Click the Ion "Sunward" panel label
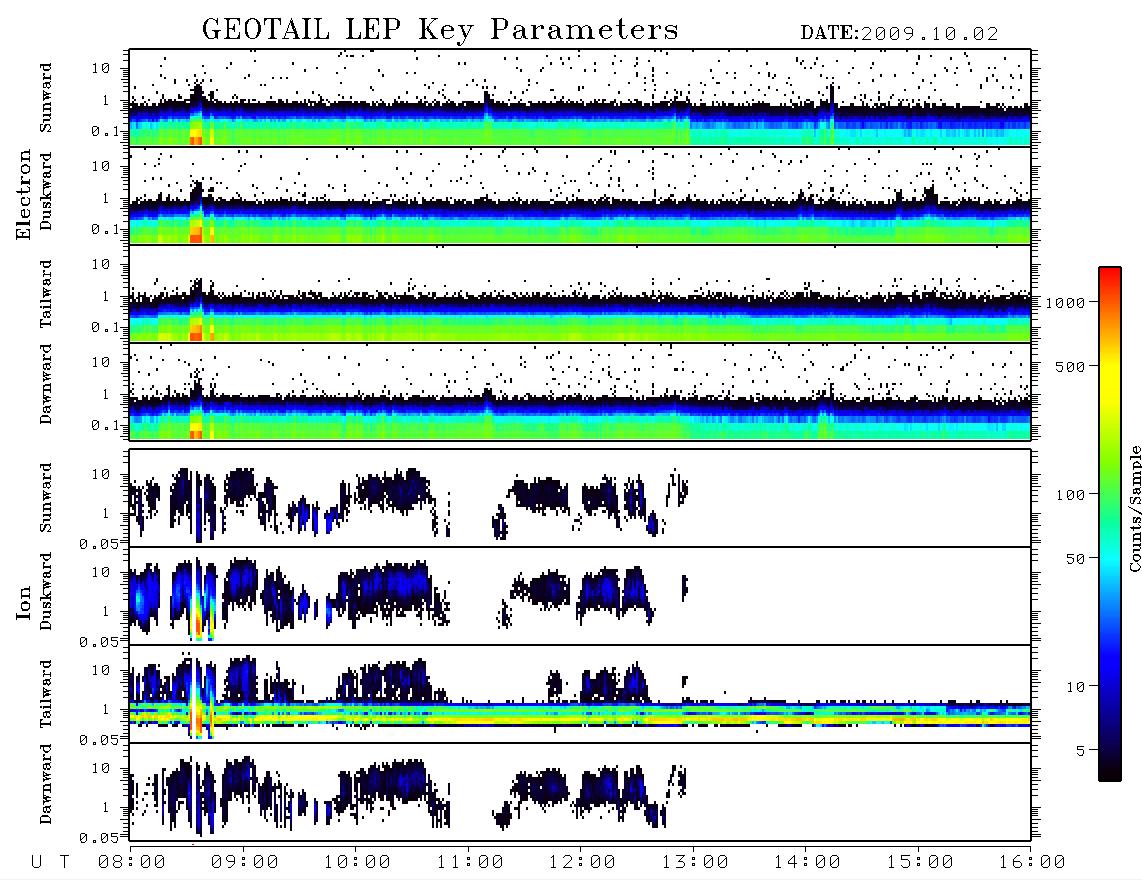 (x=46, y=498)
